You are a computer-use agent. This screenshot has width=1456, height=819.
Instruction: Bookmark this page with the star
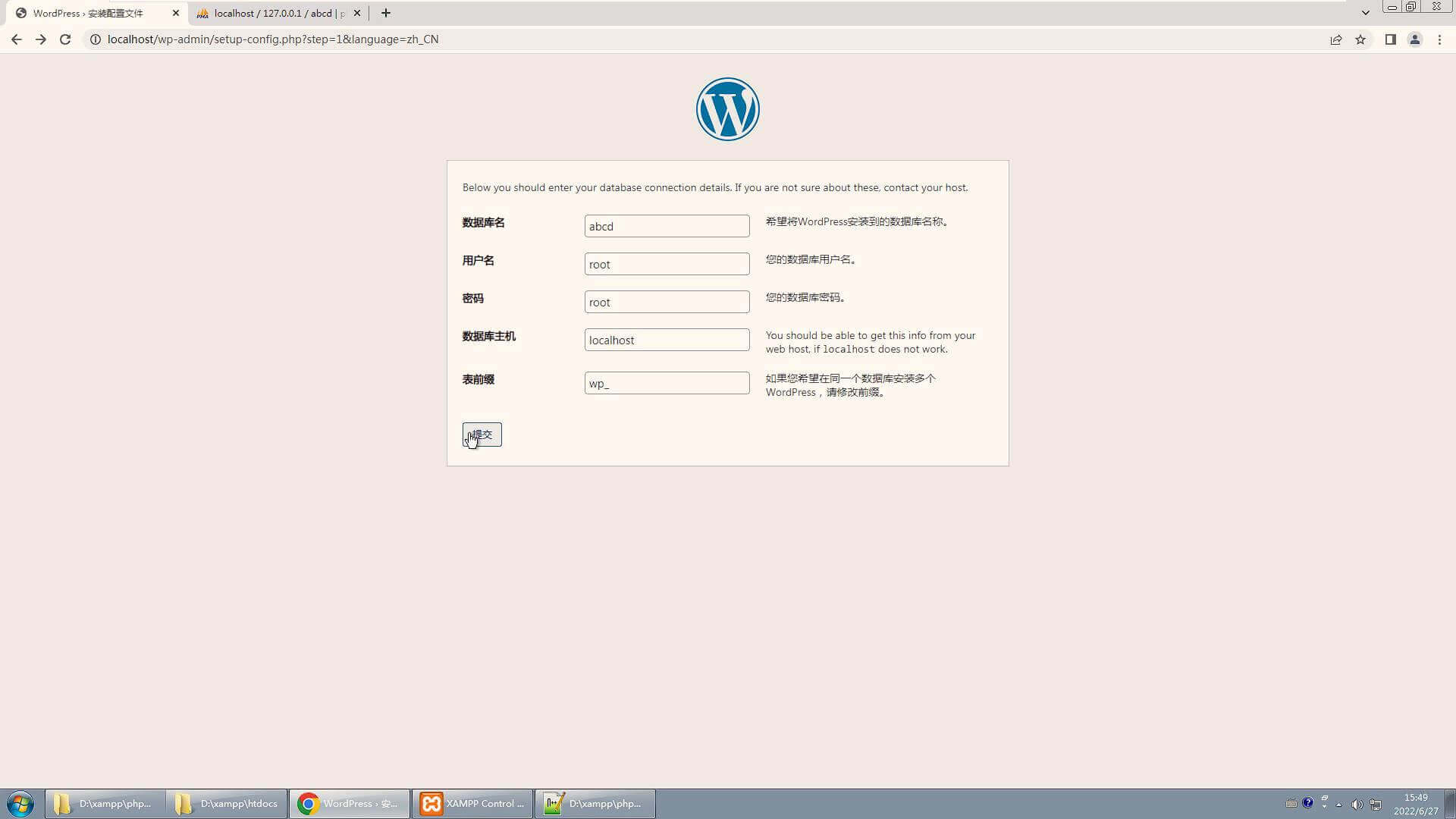pyautogui.click(x=1360, y=39)
